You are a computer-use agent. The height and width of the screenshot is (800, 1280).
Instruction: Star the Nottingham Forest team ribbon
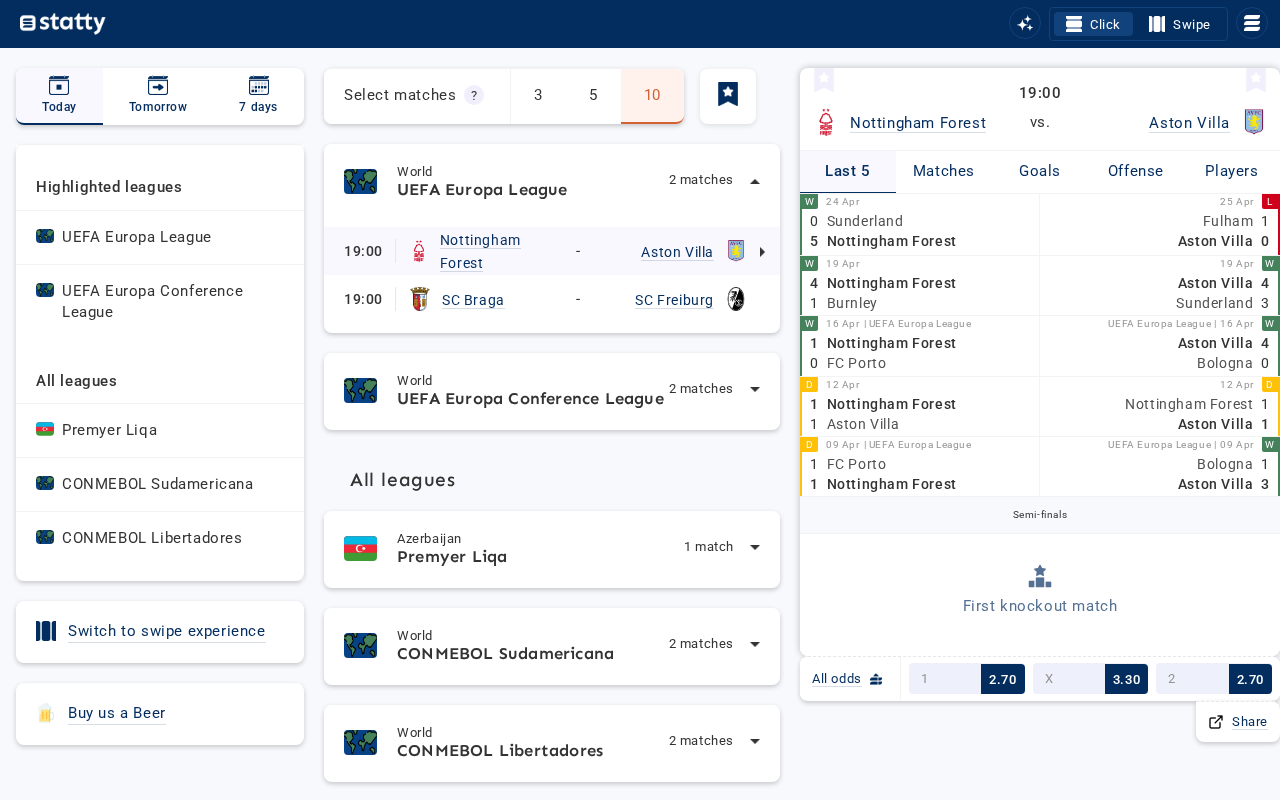(x=824, y=79)
